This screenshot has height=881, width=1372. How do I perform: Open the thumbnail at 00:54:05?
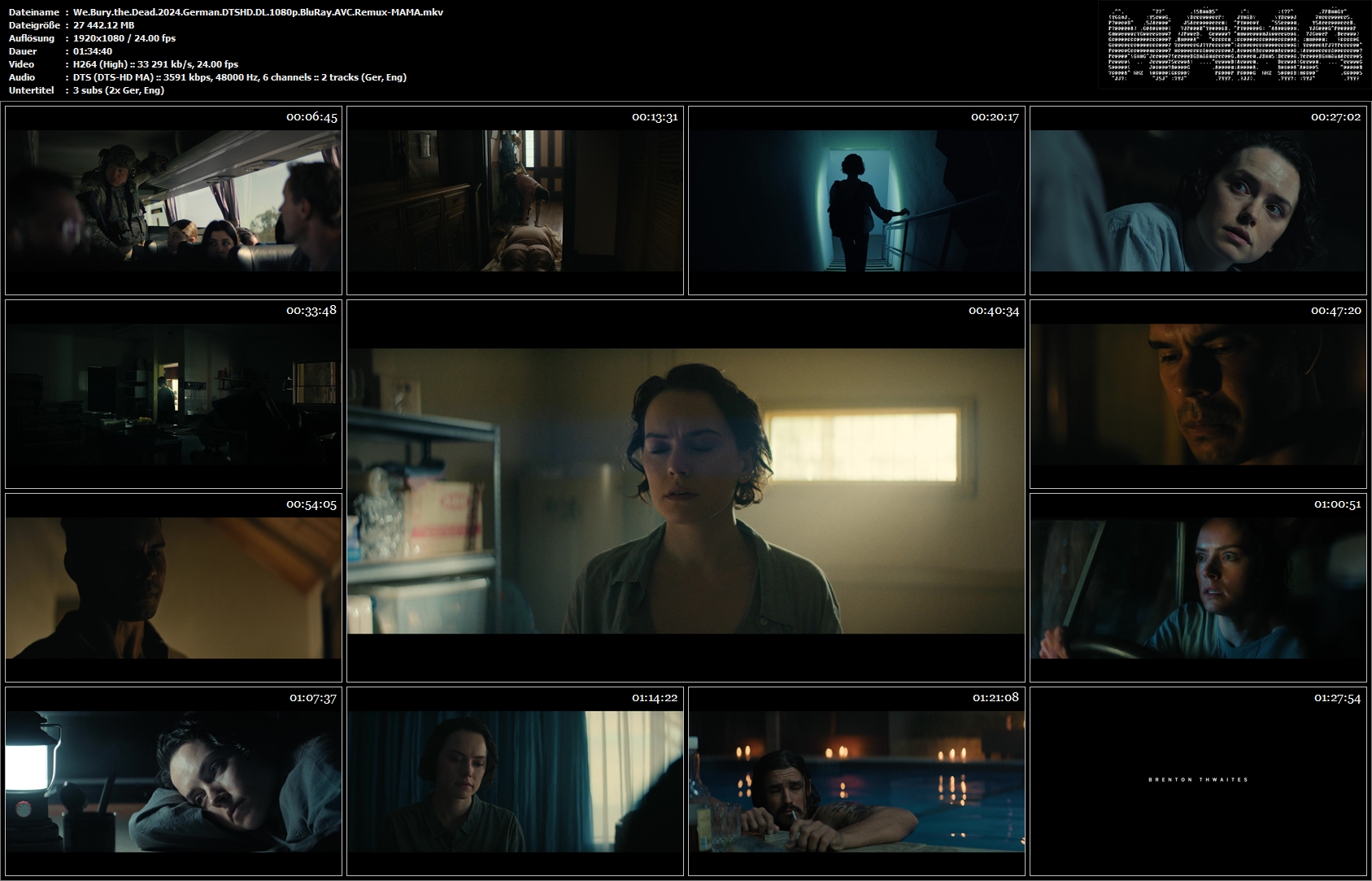coord(173,587)
